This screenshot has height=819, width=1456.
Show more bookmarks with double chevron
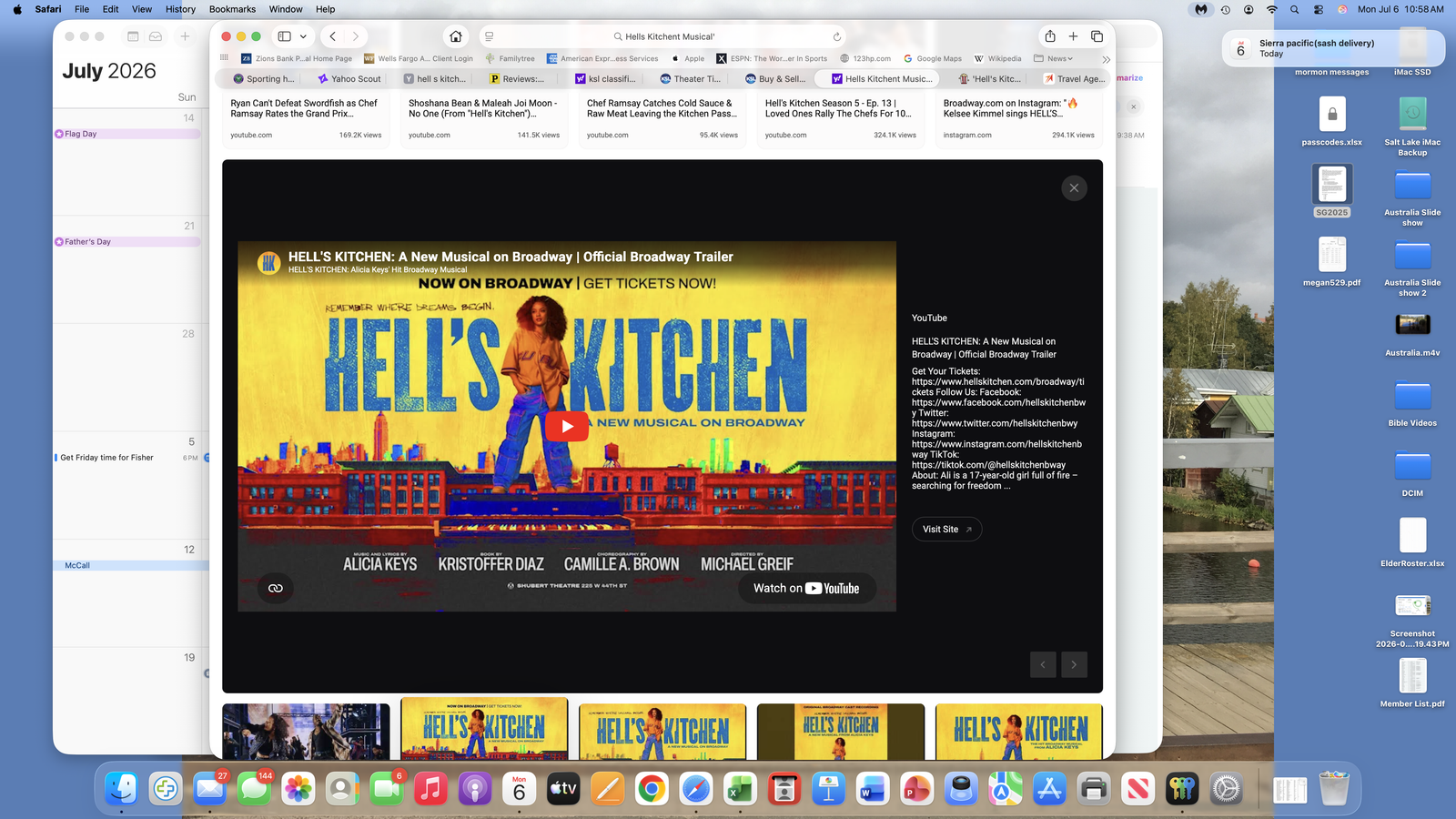click(x=1107, y=59)
